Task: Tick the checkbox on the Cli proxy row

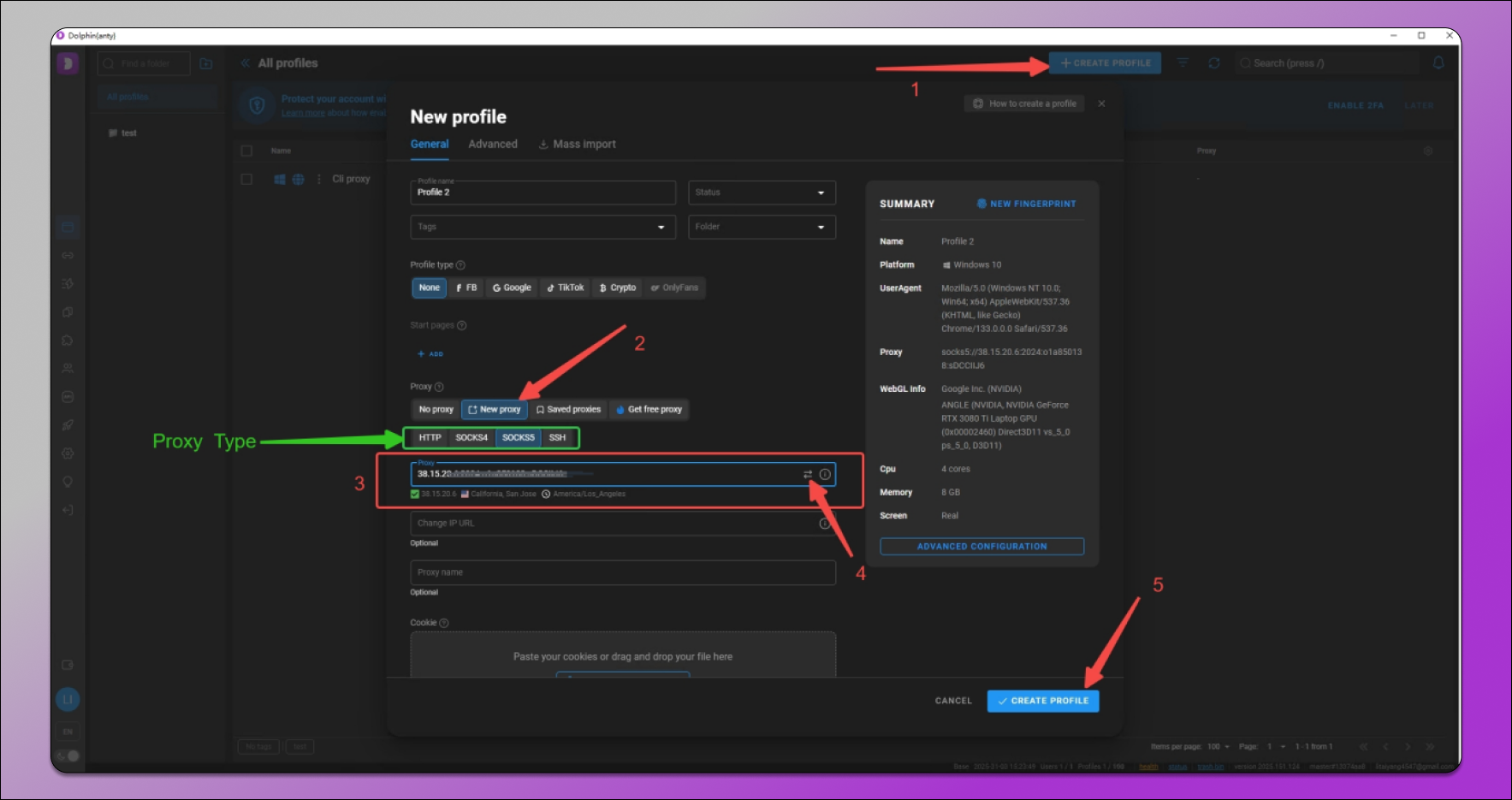Action: pyautogui.click(x=246, y=179)
